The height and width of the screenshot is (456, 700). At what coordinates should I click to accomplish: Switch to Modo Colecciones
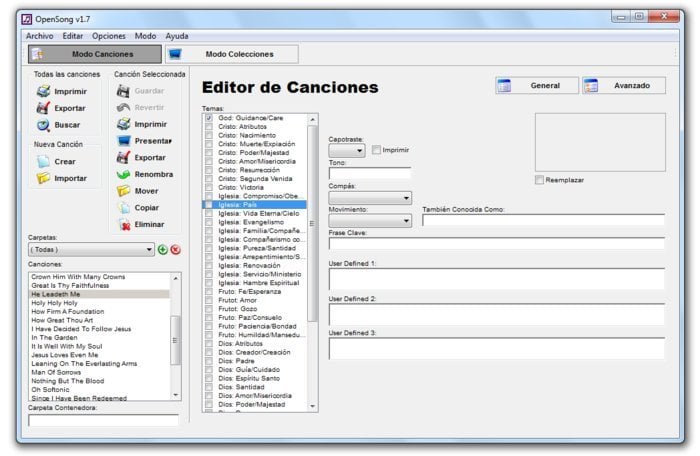[x=217, y=54]
